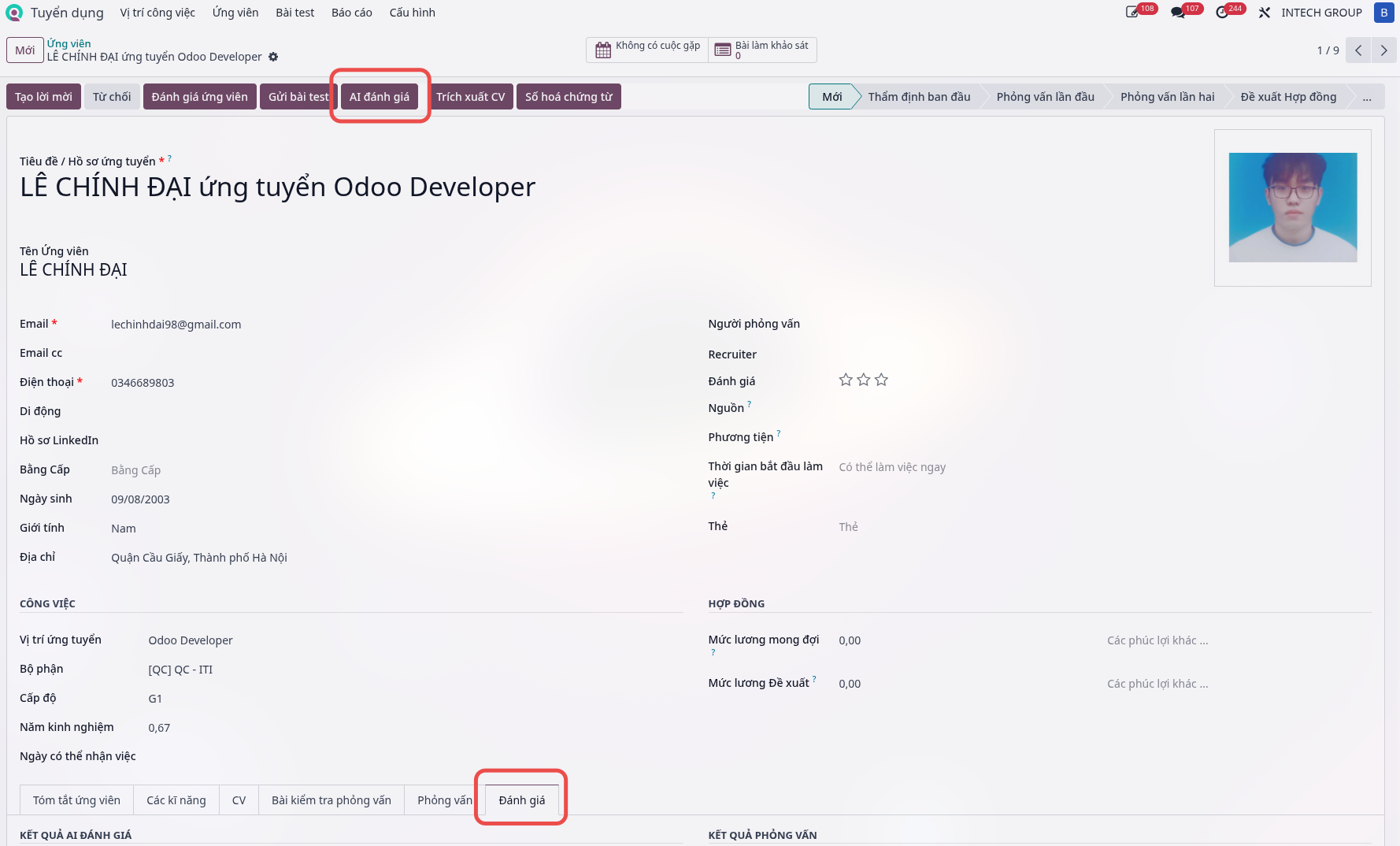Go to previous applicant record arrow

[1358, 50]
